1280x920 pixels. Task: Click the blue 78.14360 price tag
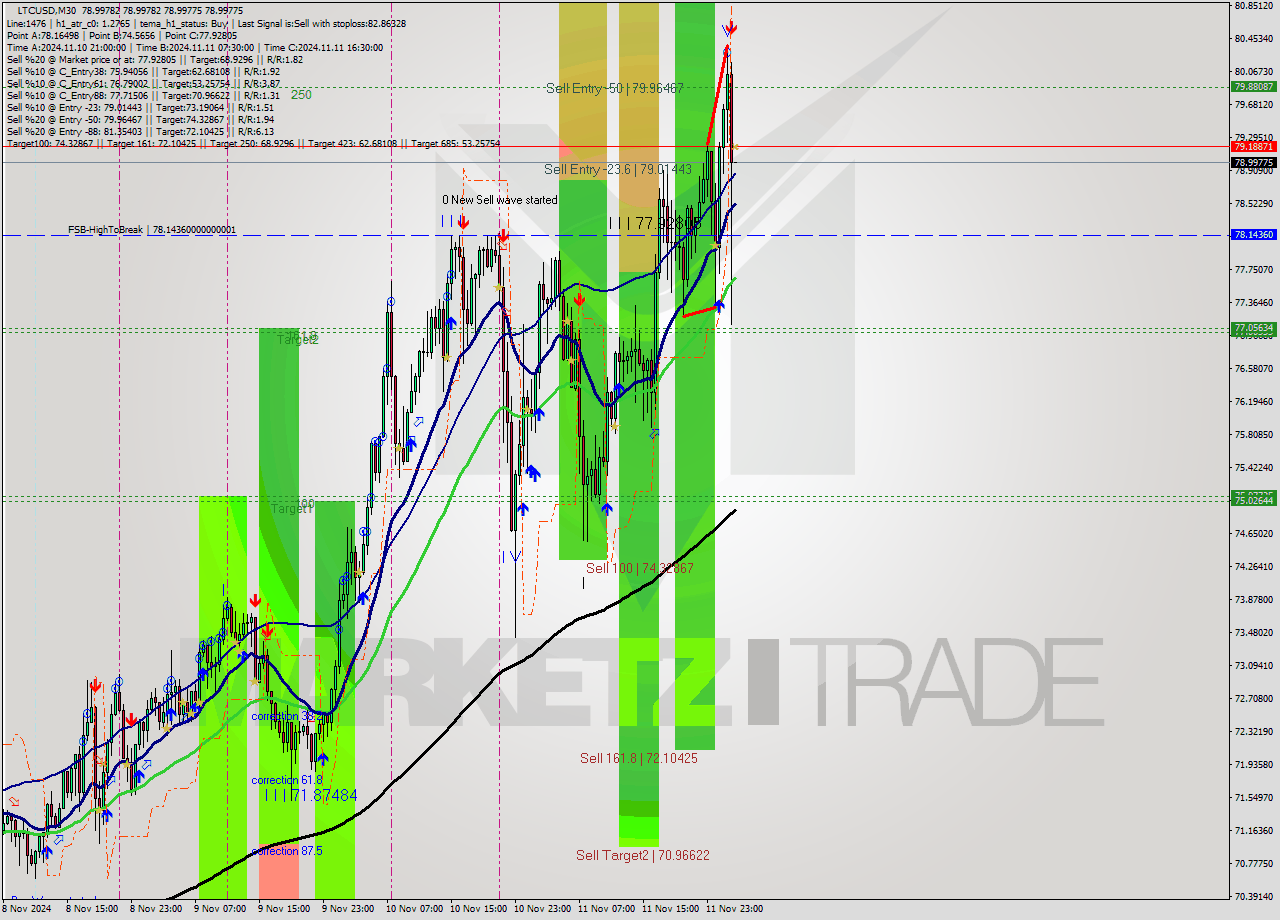[x=1253, y=234]
